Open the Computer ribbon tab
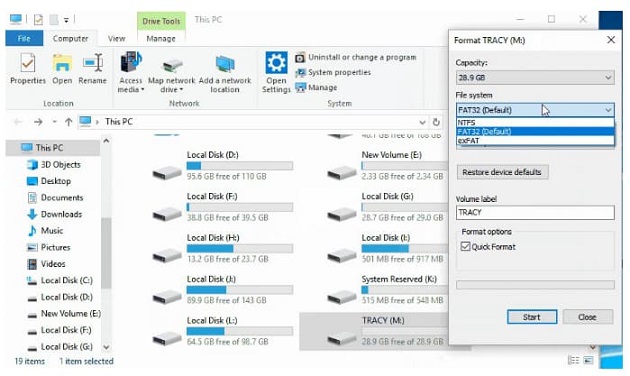The image size is (630, 376). coord(70,39)
